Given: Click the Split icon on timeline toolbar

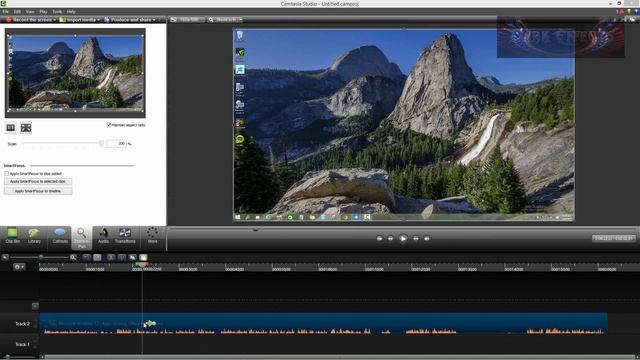Looking at the screenshot, I should tap(122, 257).
